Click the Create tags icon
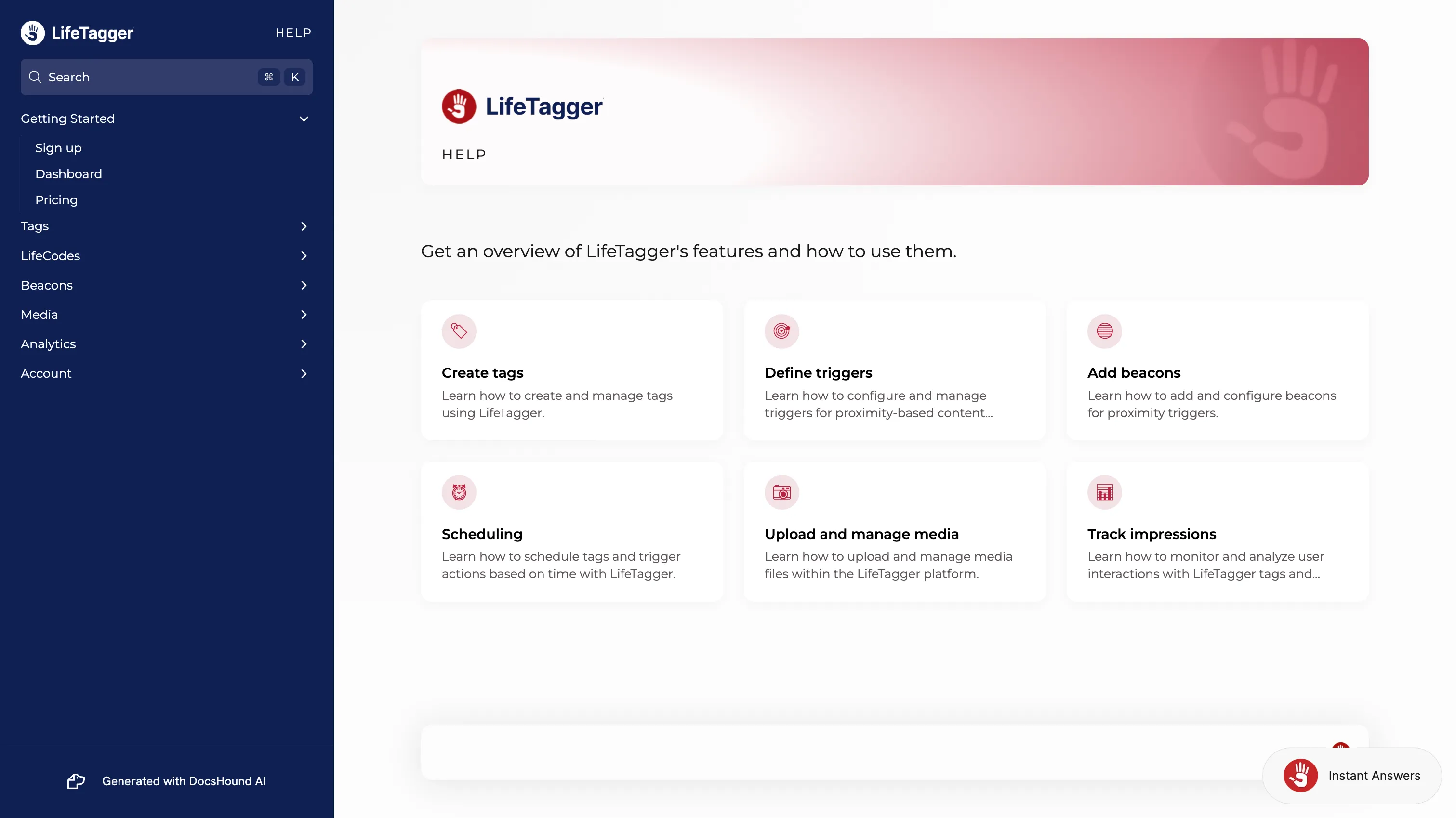The image size is (1456, 818). coord(459,331)
